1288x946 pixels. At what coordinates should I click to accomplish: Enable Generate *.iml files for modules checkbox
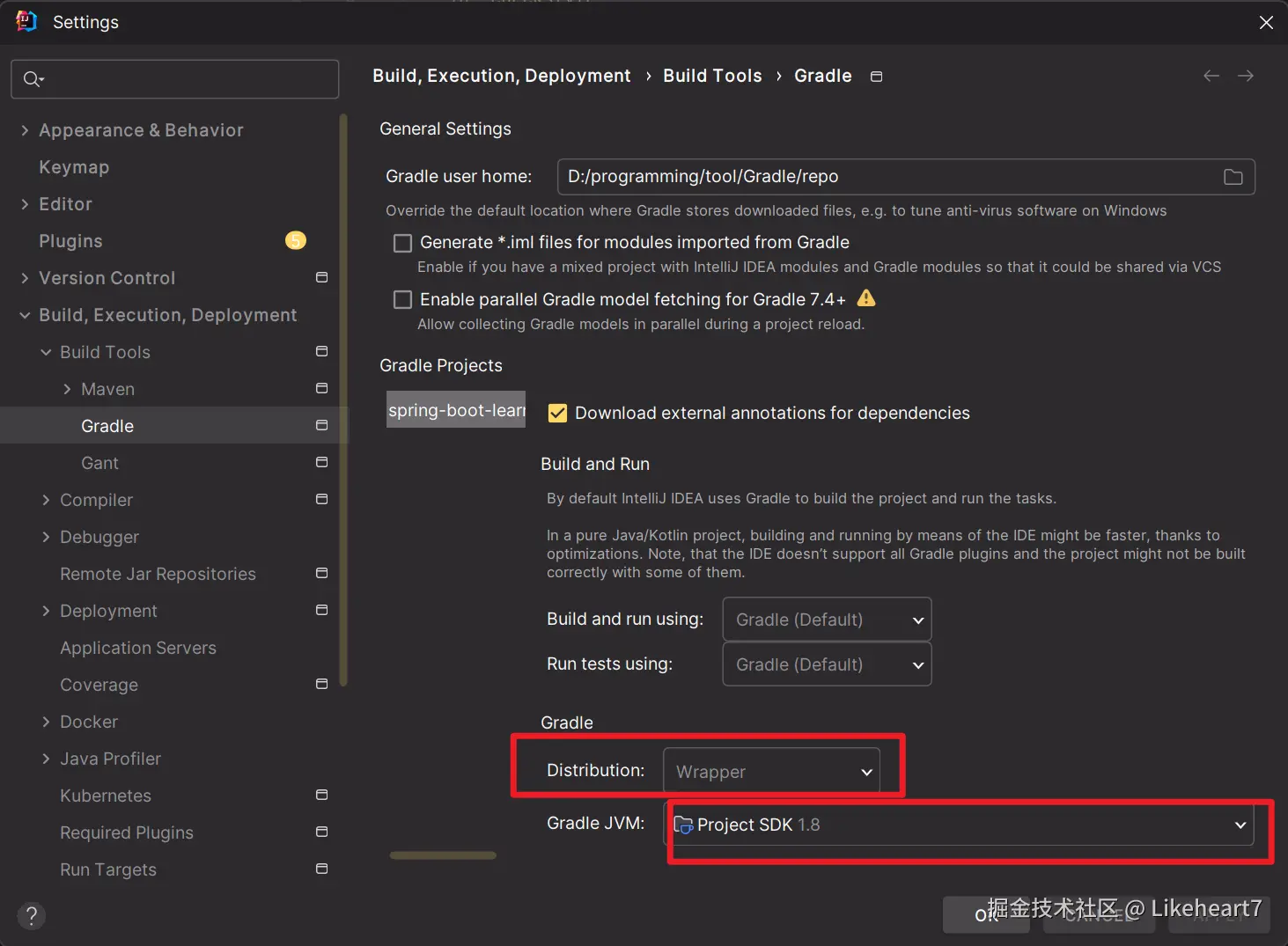402,243
